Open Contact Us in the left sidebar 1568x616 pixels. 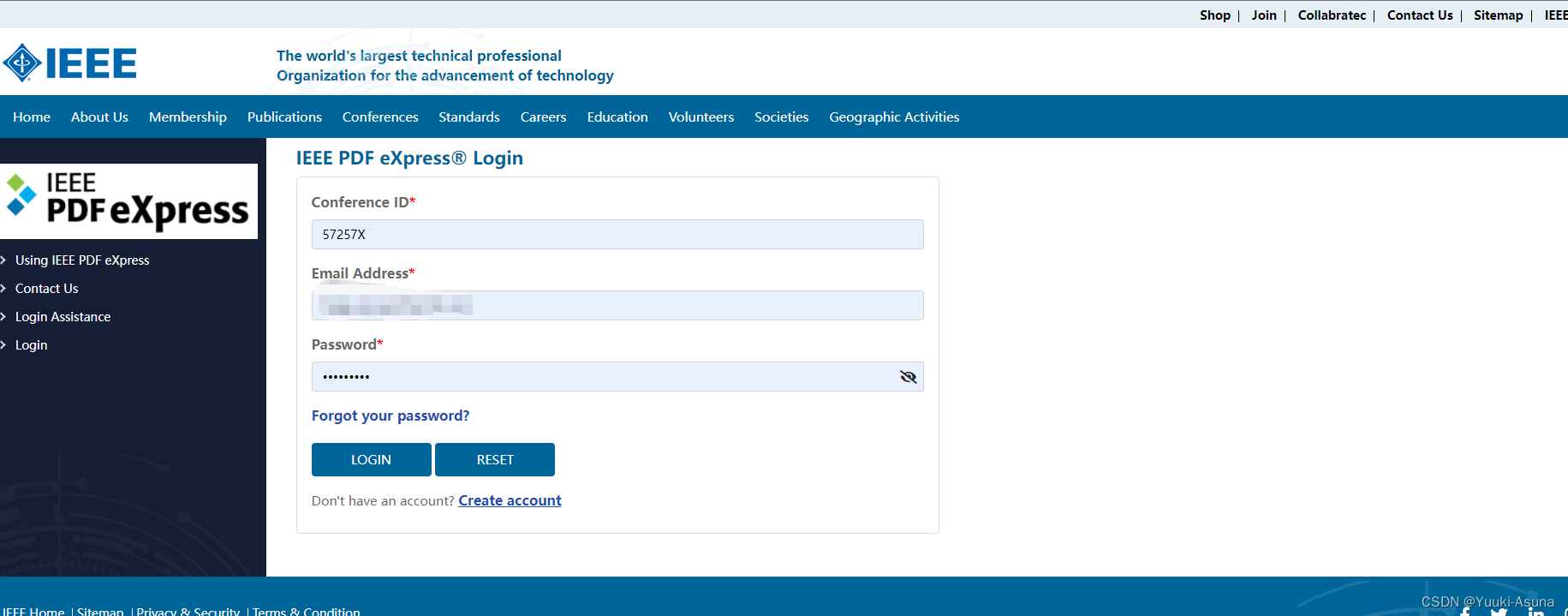46,289
